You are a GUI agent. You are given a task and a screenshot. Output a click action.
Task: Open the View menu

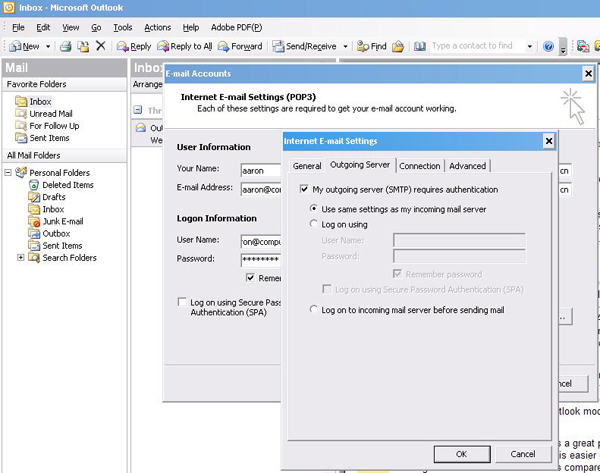(71, 28)
